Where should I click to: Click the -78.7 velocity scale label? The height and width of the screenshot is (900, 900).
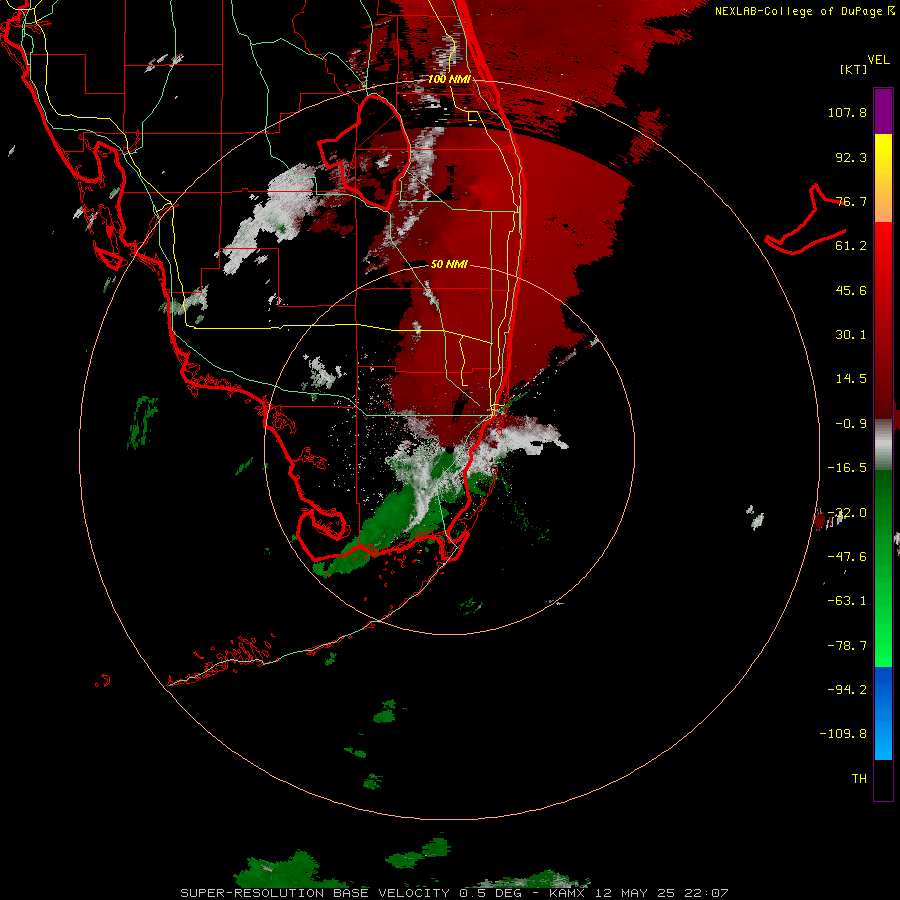(847, 646)
